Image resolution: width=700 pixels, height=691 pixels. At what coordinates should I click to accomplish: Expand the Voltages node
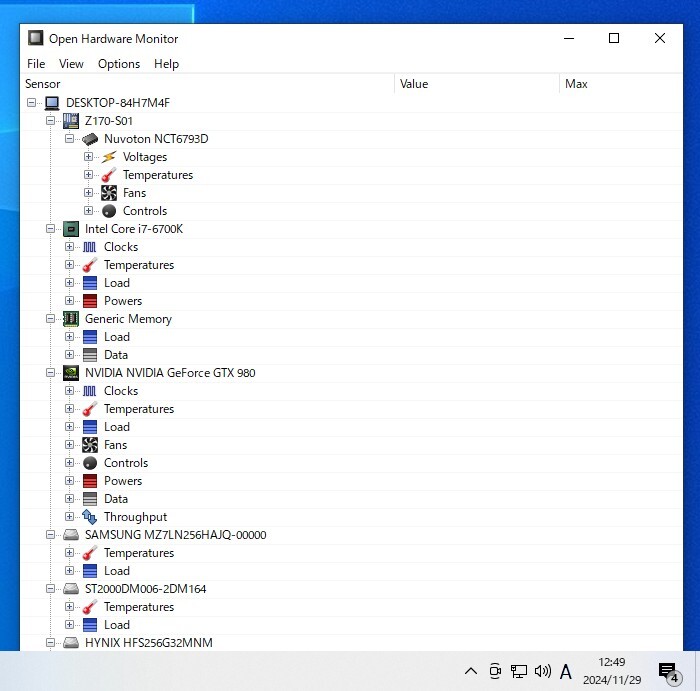coord(88,157)
